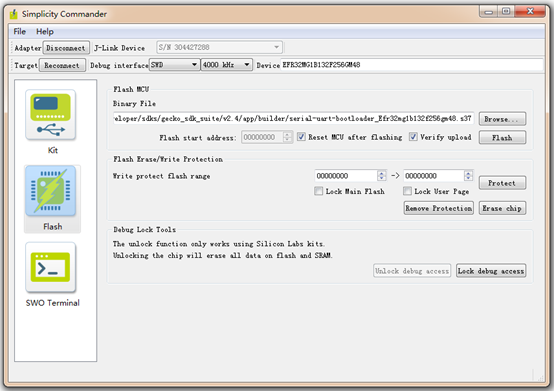
Task: Expand the SWD debug interface dropdown
Action: (x=174, y=65)
